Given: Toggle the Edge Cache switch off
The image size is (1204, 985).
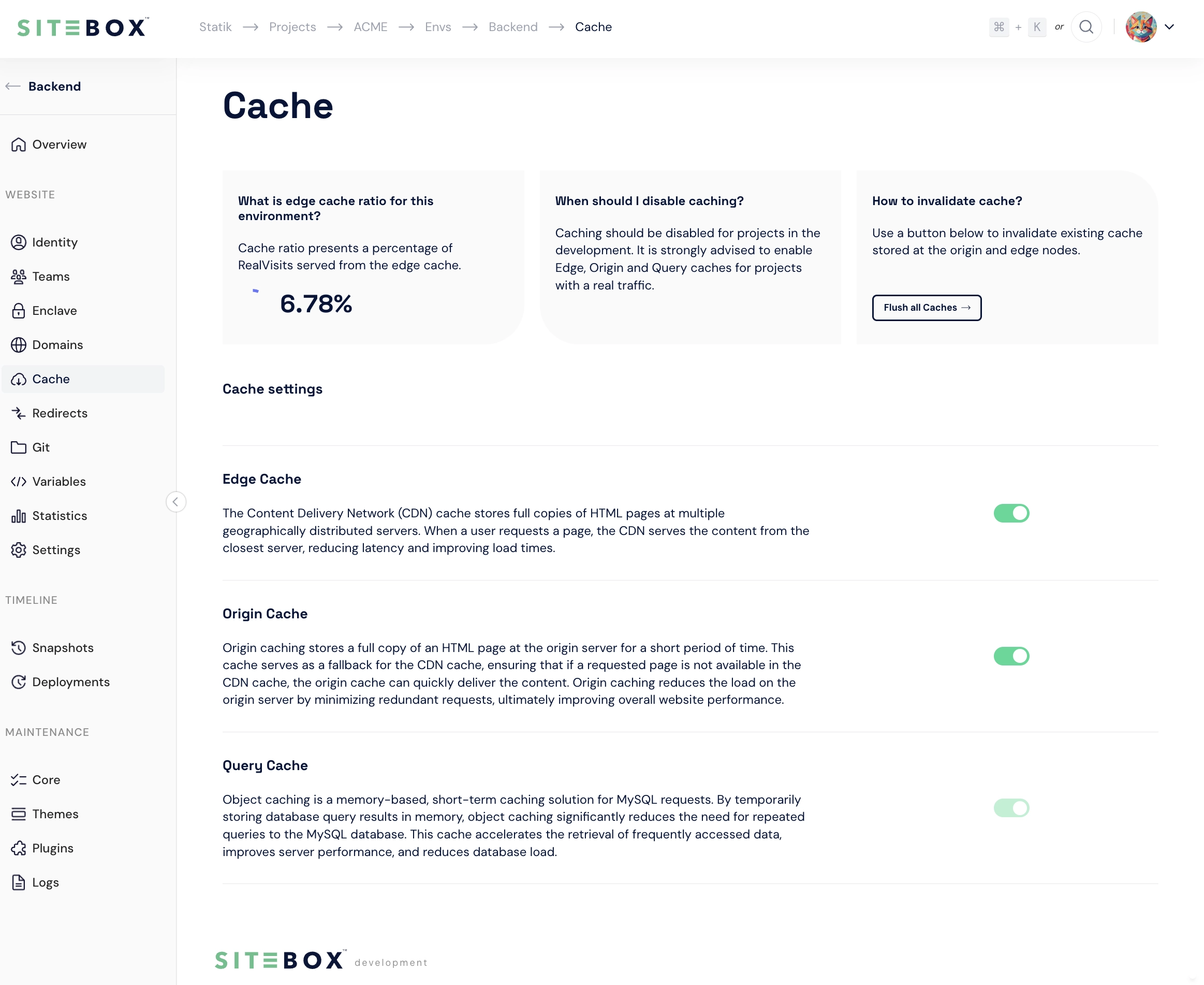Looking at the screenshot, I should point(1011,513).
